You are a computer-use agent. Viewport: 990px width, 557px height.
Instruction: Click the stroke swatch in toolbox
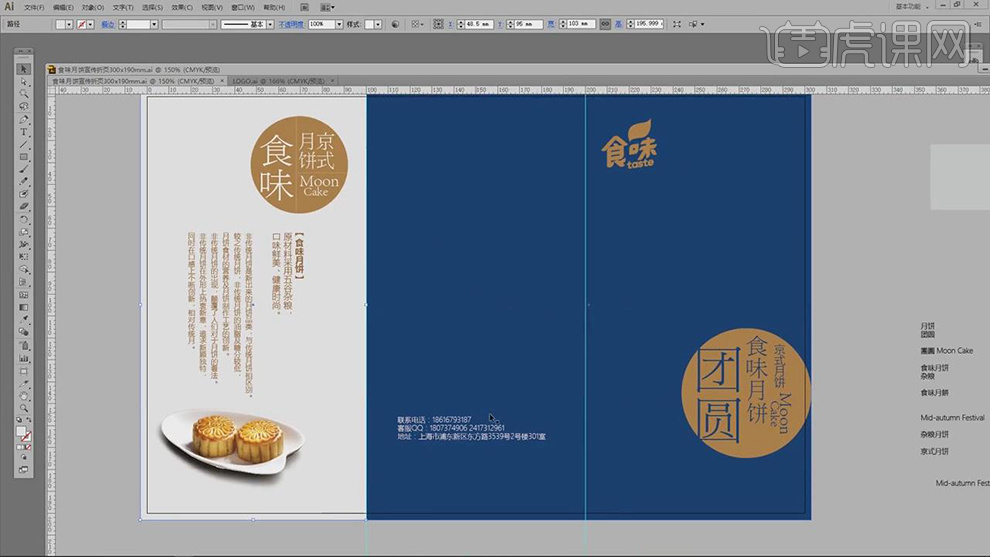point(26,436)
